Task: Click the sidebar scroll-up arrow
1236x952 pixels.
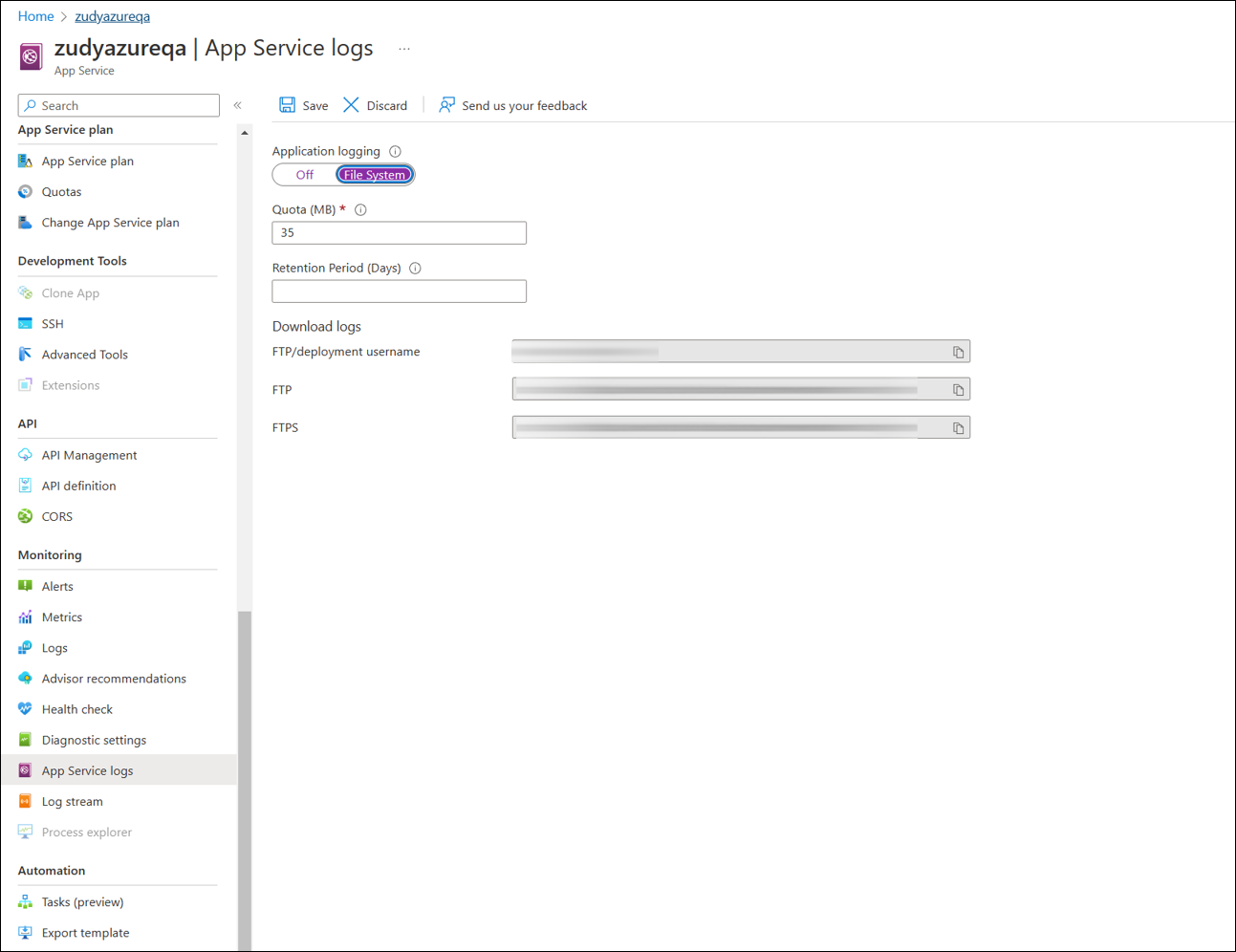Action: click(x=245, y=133)
